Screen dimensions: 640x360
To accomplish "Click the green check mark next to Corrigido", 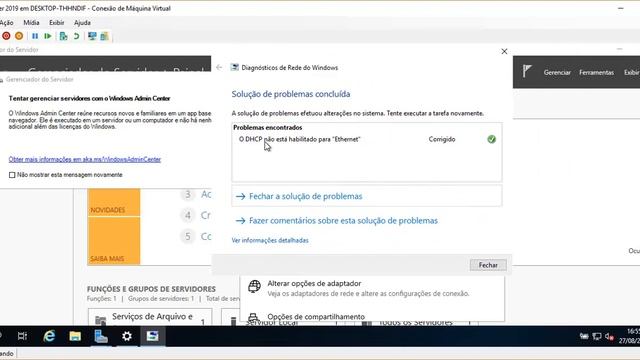I will (491, 139).
